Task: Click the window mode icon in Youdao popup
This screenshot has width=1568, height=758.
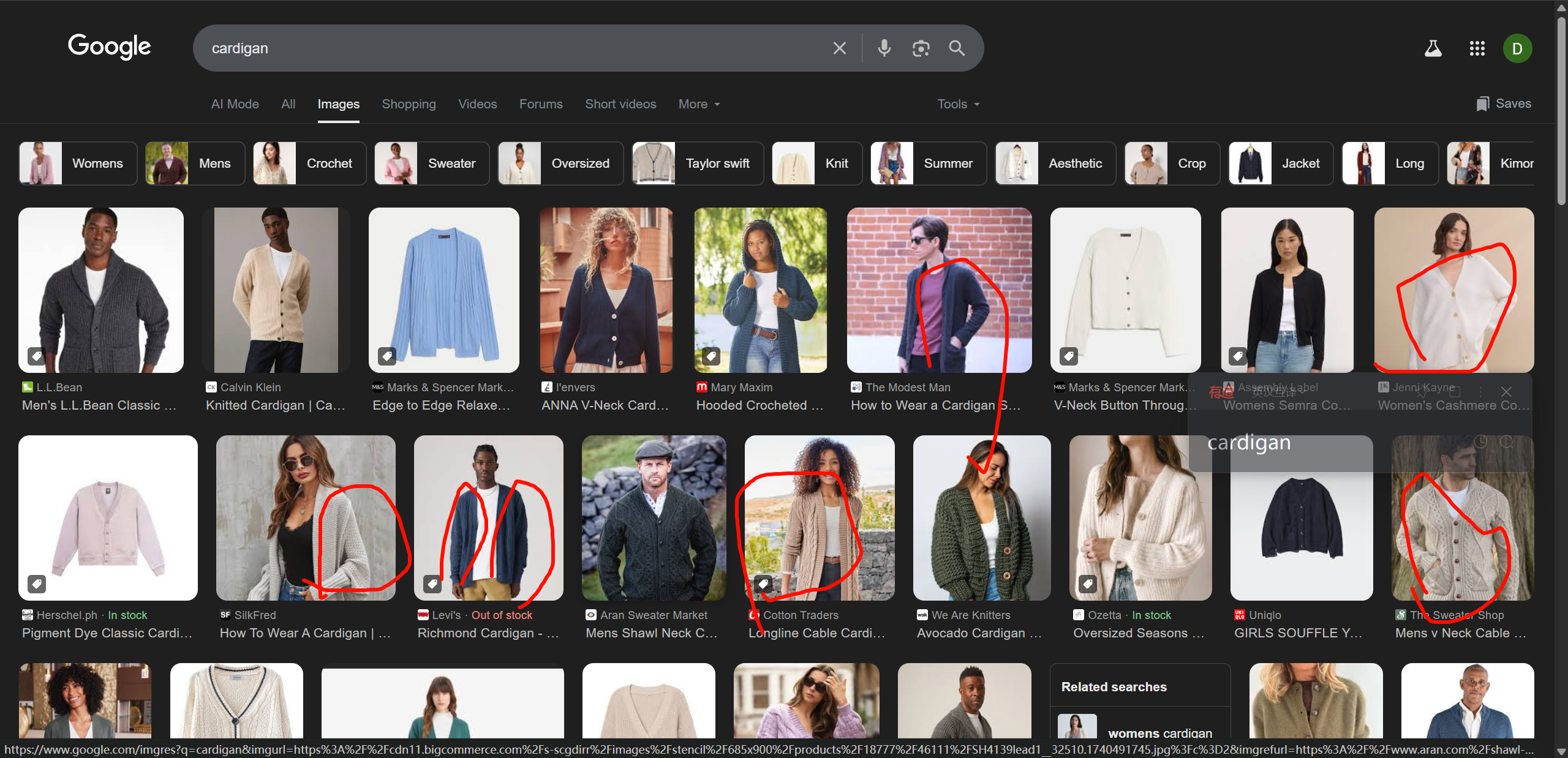Action: (x=1455, y=392)
